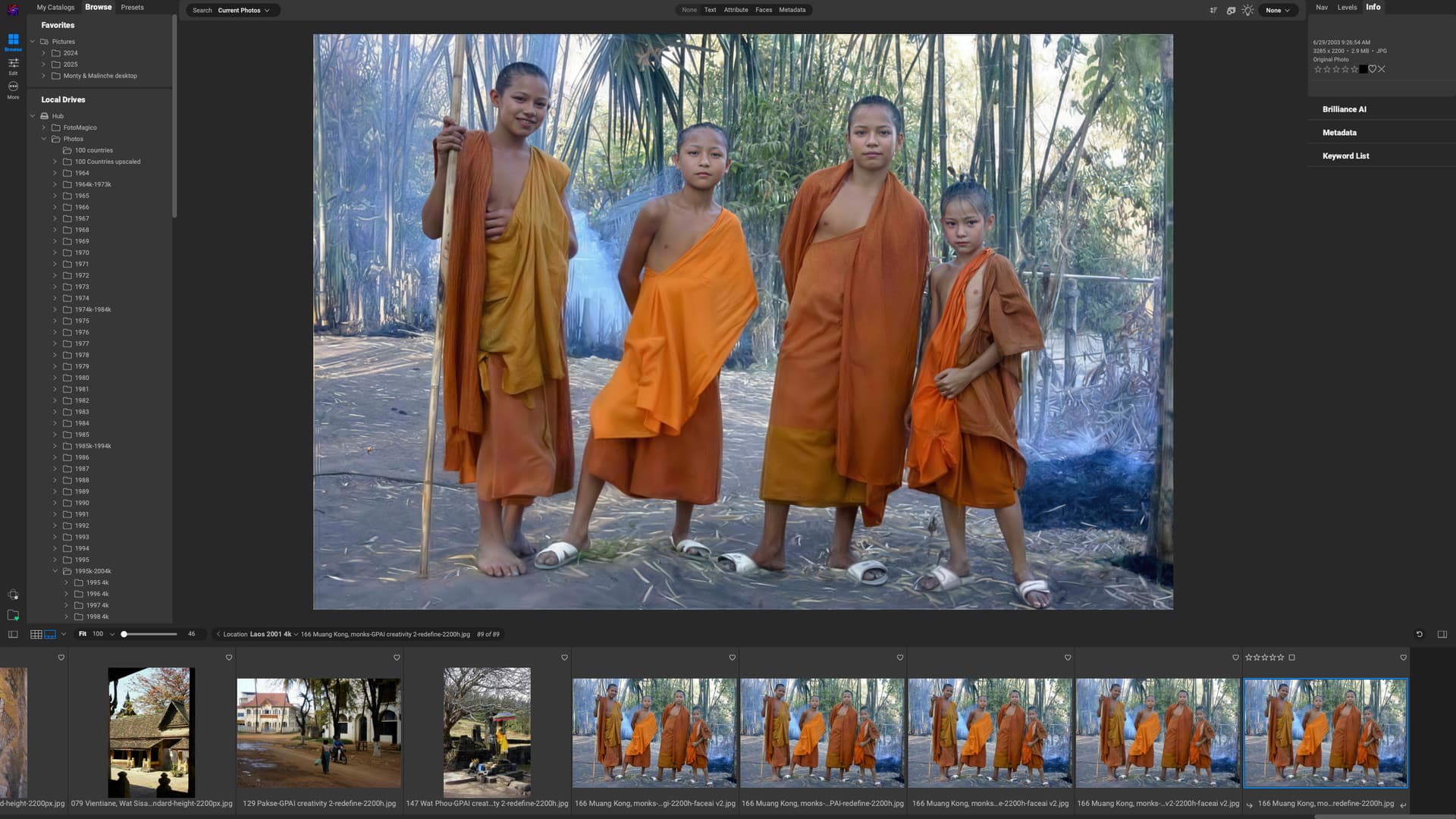The image size is (1456, 819).
Task: Toggle favorite heart in Info panel
Action: pyautogui.click(x=1372, y=69)
